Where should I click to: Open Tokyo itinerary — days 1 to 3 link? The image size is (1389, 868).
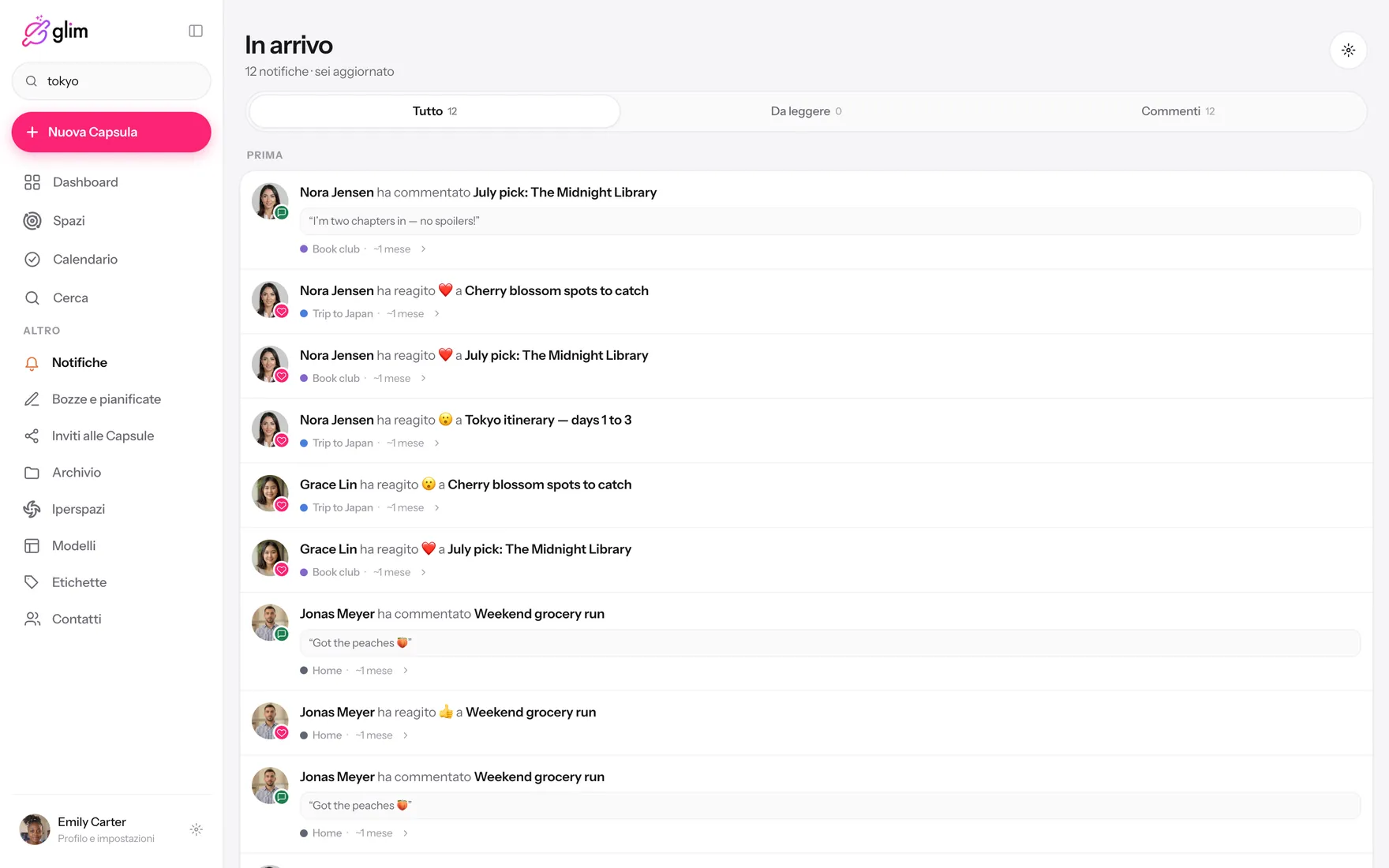tap(548, 420)
